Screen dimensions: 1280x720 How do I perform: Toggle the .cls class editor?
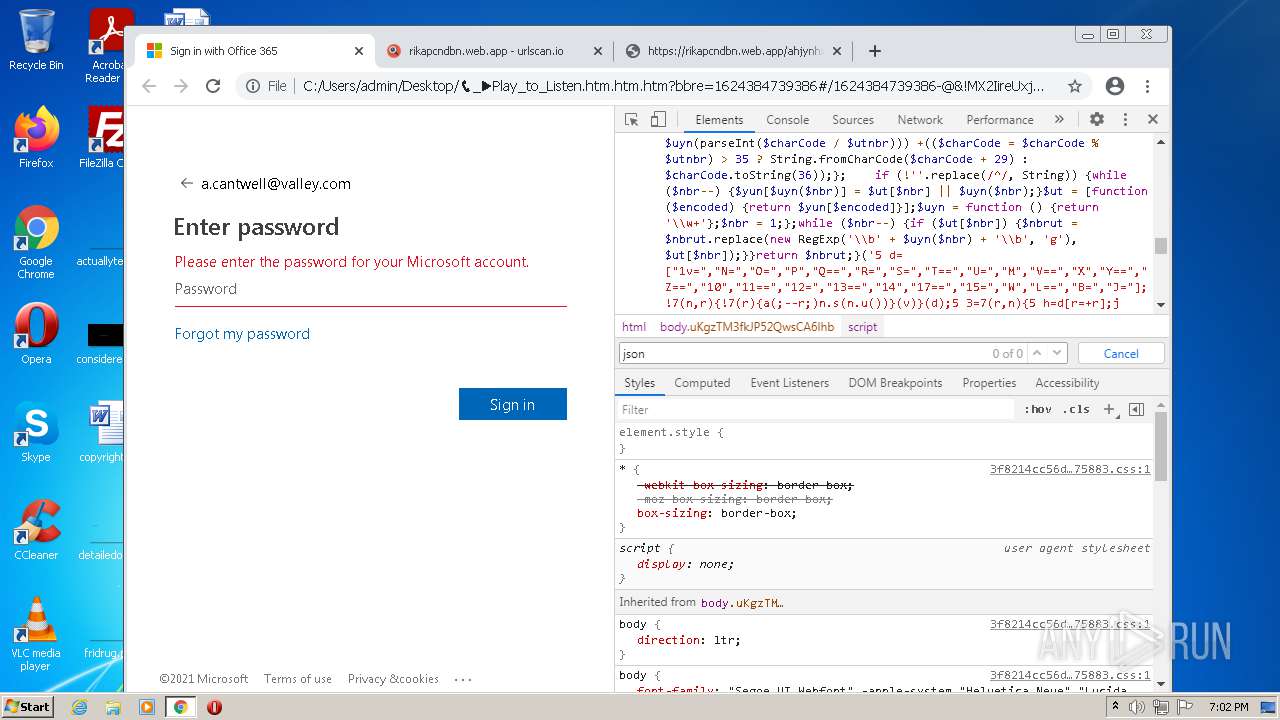pos(1077,409)
